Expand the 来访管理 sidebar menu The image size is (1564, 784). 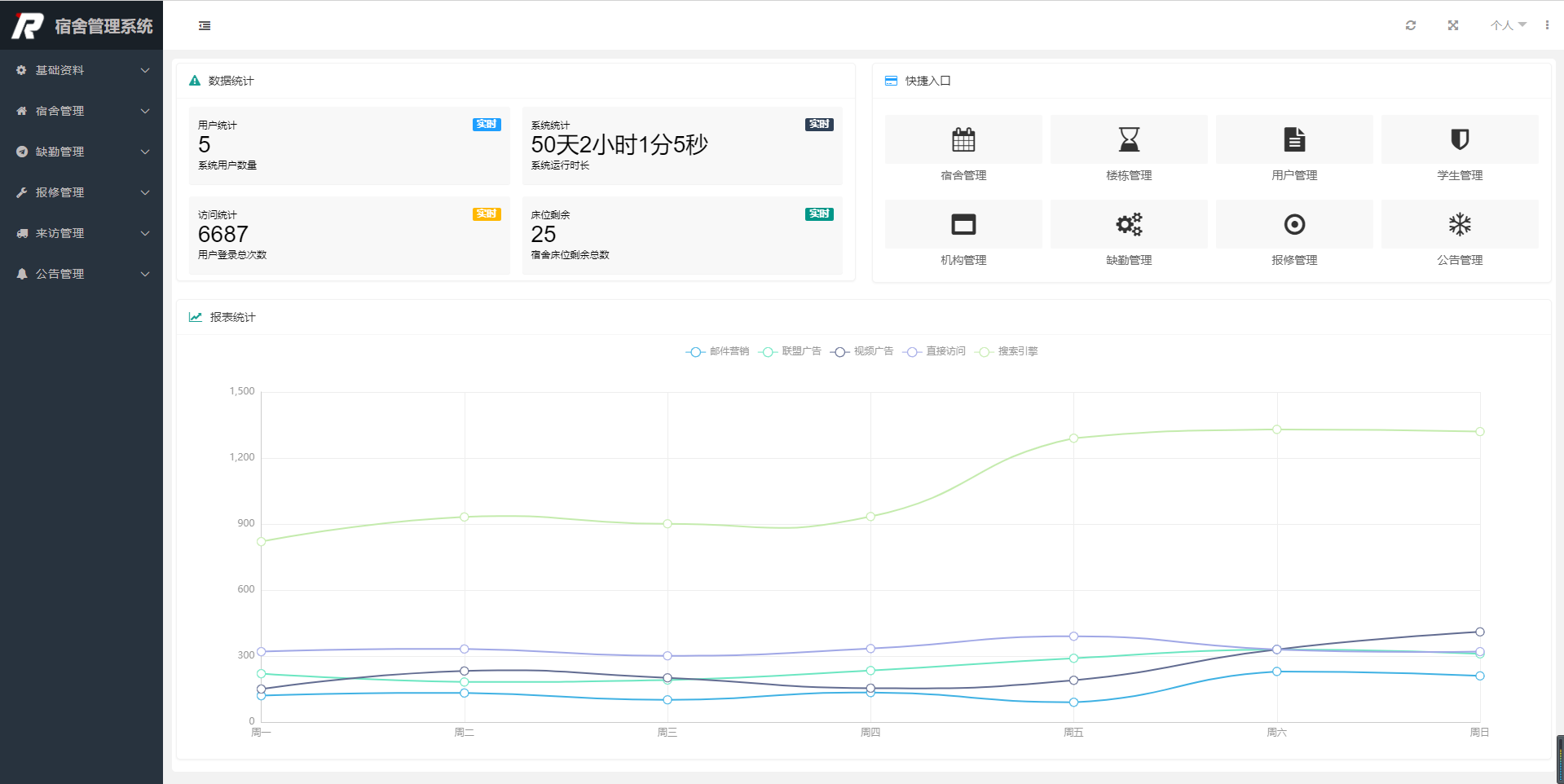click(82, 233)
